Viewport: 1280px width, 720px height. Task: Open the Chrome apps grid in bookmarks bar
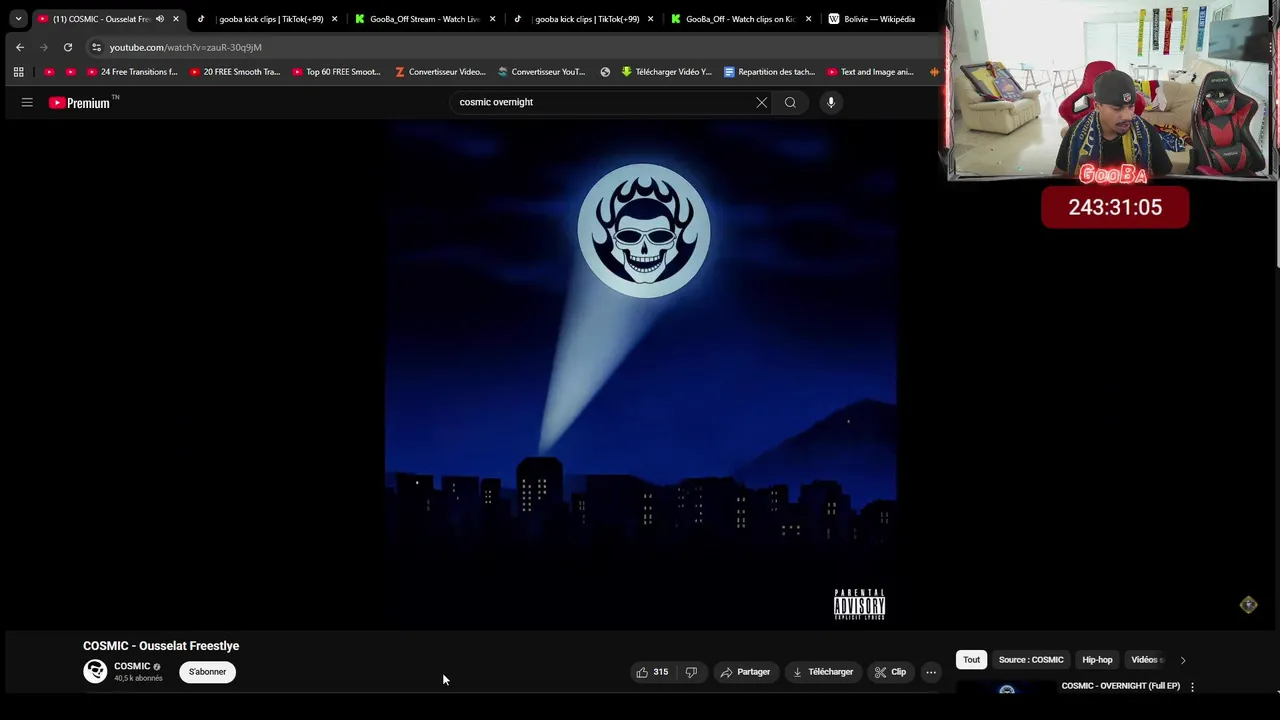pos(18,72)
